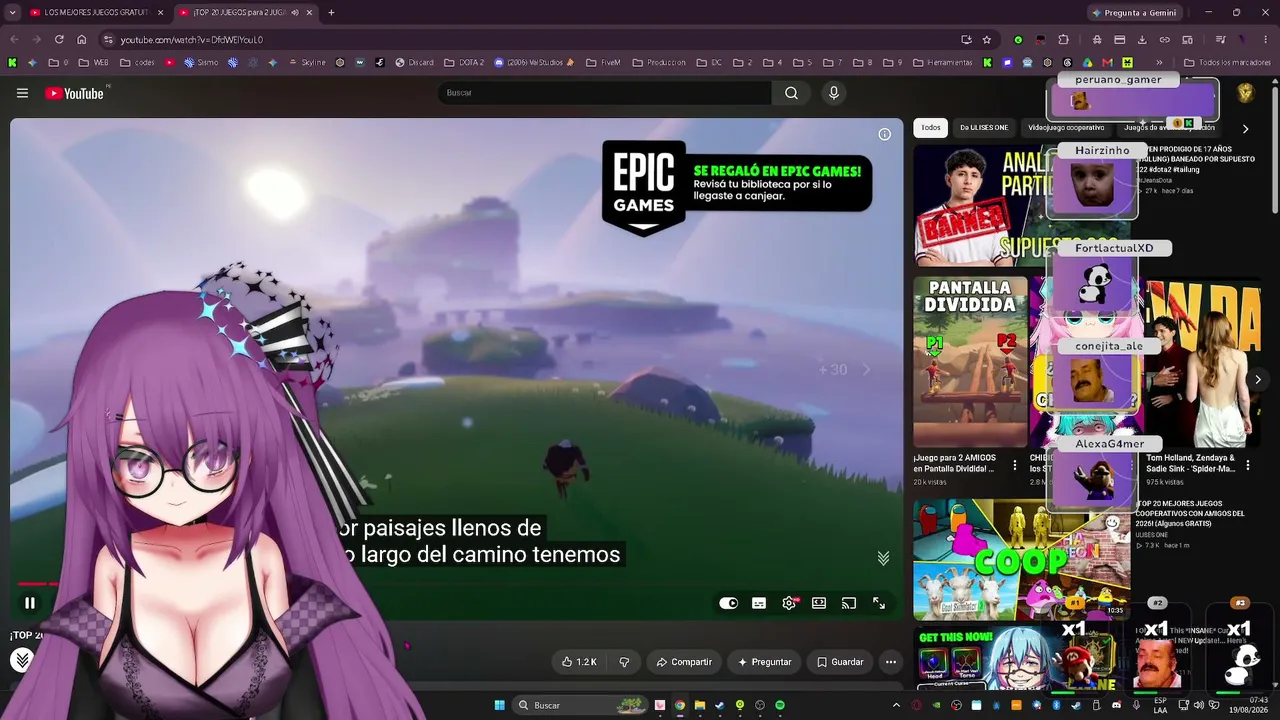Show more filter chips with arrow
Image resolution: width=1280 pixels, height=720 pixels.
1245,128
